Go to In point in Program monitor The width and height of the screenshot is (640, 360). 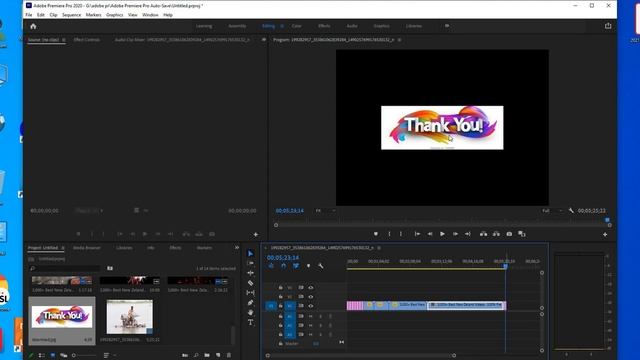(x=417, y=234)
